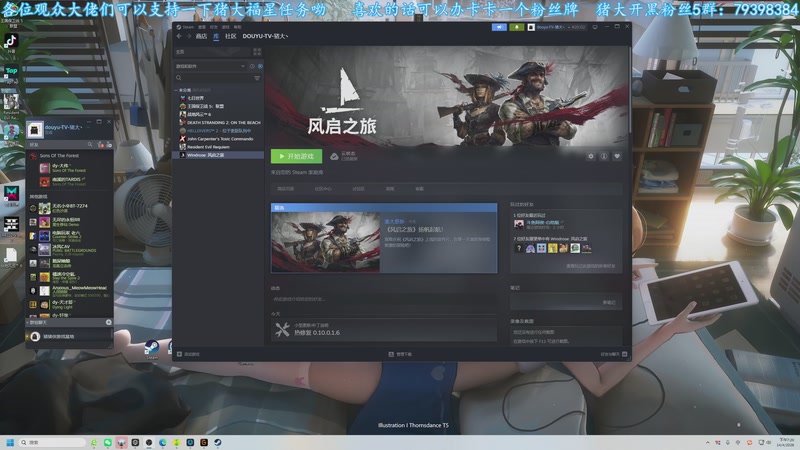Image resolution: width=800 pixels, height=450 pixels.
Task: Open the featured news thumbnail image
Action: click(326, 242)
